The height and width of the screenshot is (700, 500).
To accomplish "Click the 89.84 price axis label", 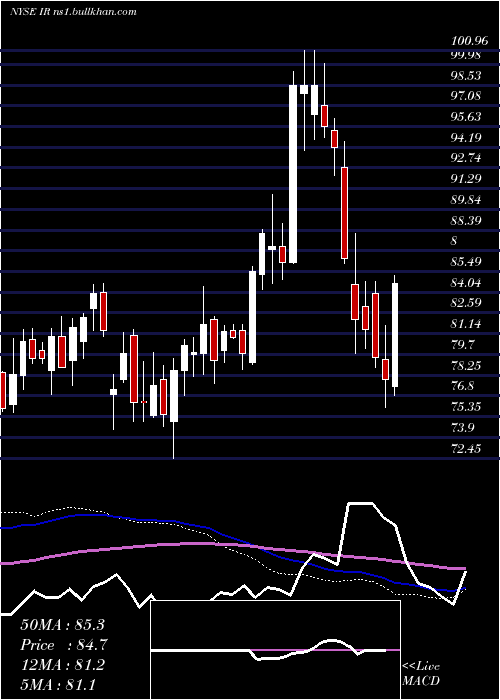I will 466,200.
